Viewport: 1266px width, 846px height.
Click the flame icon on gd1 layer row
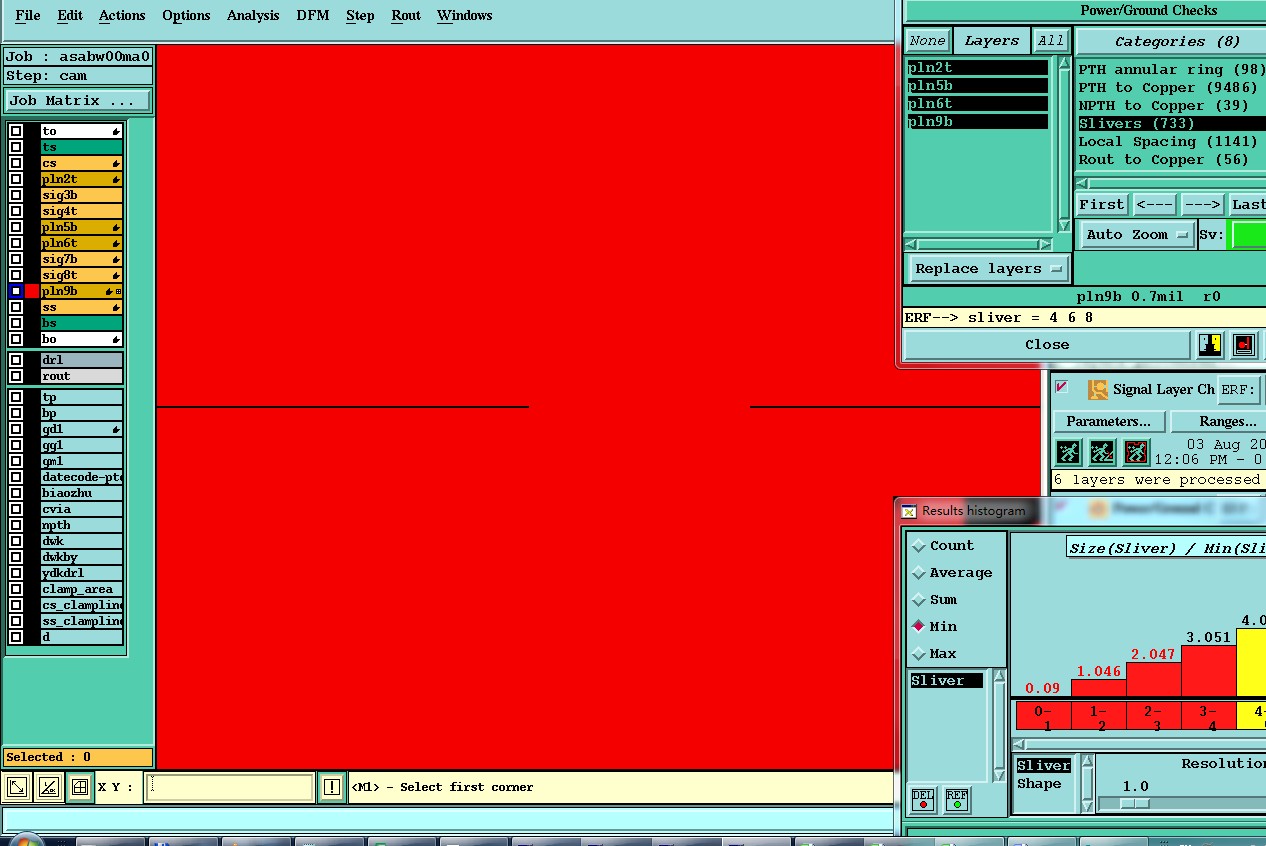pos(116,430)
